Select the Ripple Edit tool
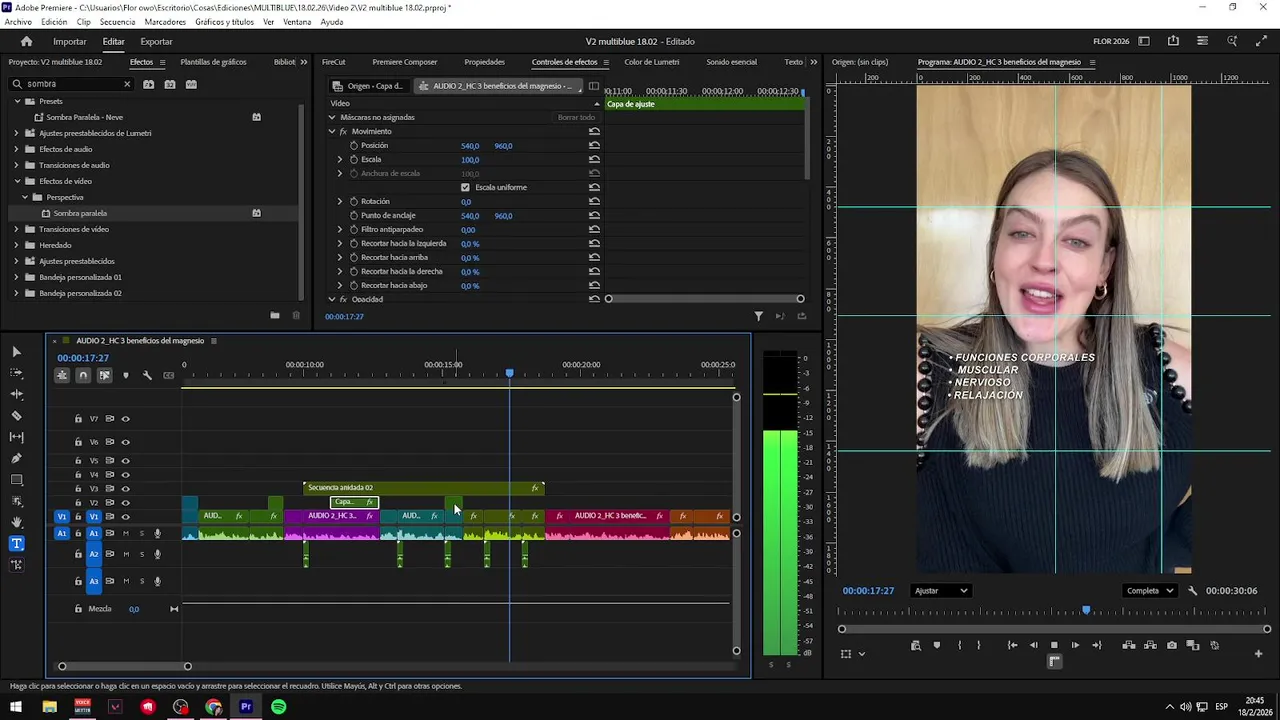Viewport: 1280px width, 720px height. click(x=16, y=394)
